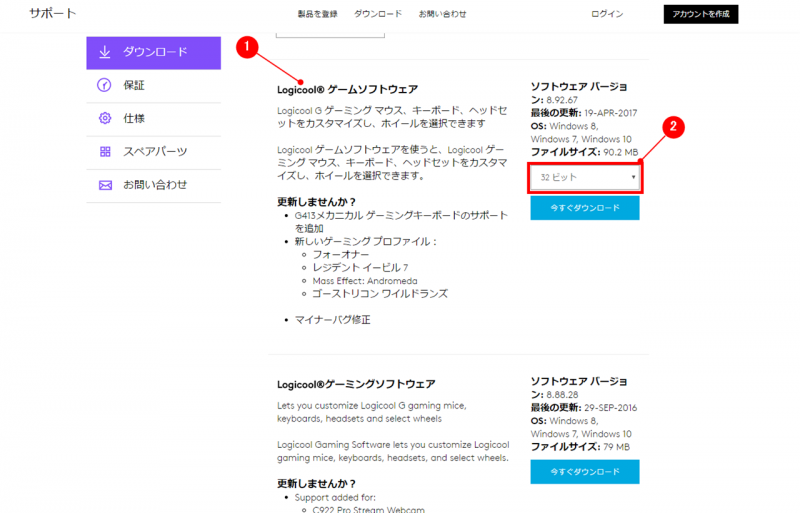Open the 保証 sidebar item
The height and width of the screenshot is (513, 800).
tap(154, 86)
